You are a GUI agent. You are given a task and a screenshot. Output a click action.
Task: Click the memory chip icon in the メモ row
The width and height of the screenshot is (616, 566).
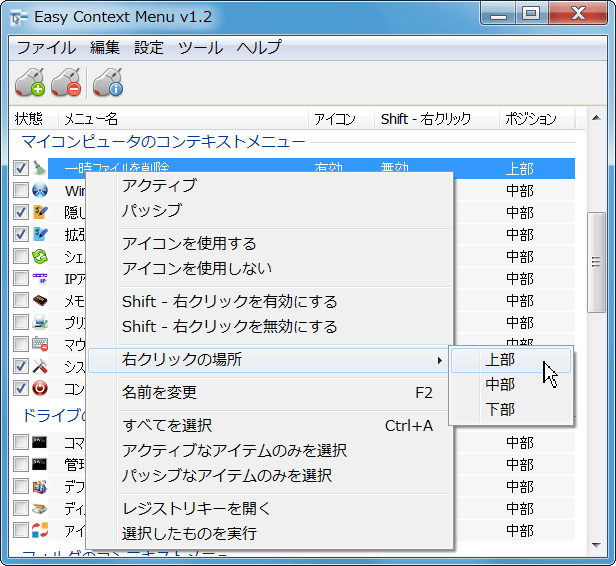pos(40,300)
